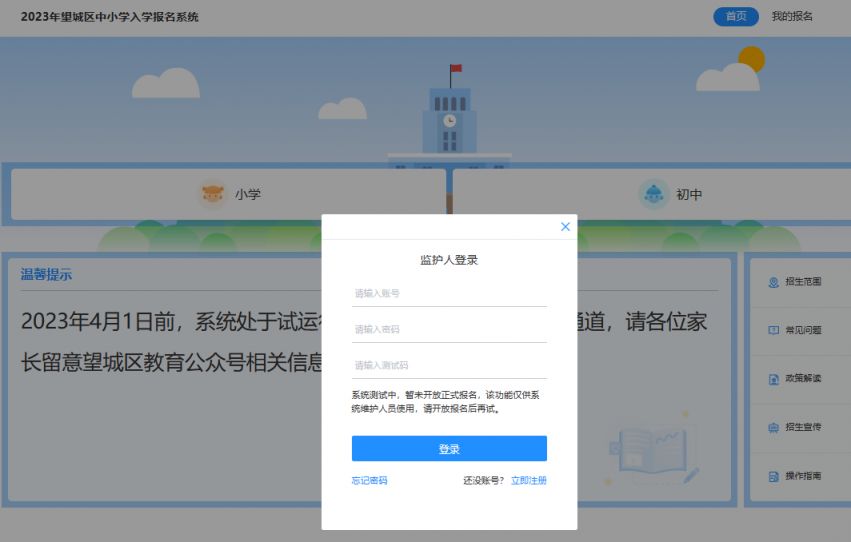This screenshot has height=542, width=851.
Task: Open 招生范围 enrollment scope link
Action: (x=803, y=282)
